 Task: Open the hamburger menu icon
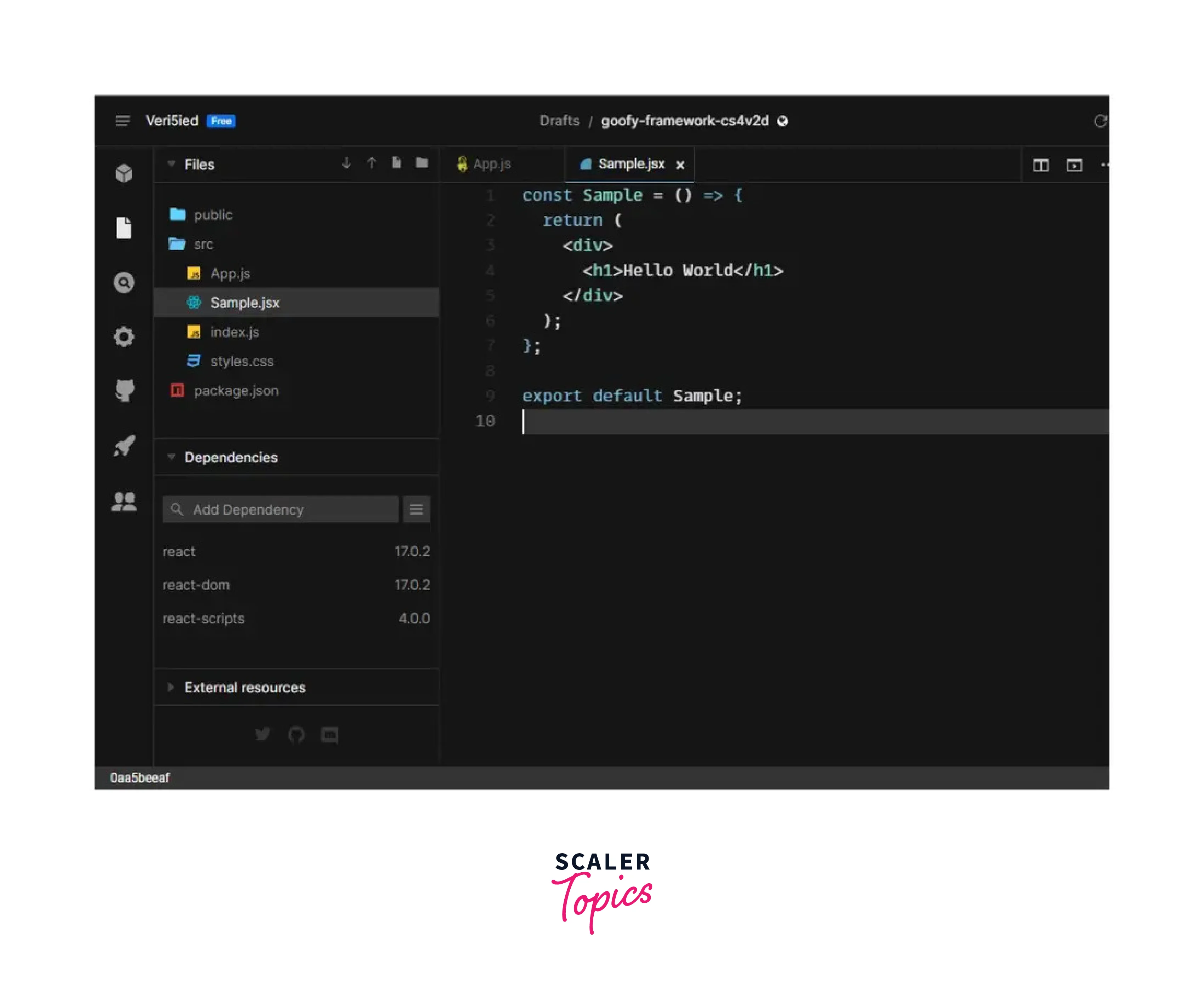click(x=122, y=121)
